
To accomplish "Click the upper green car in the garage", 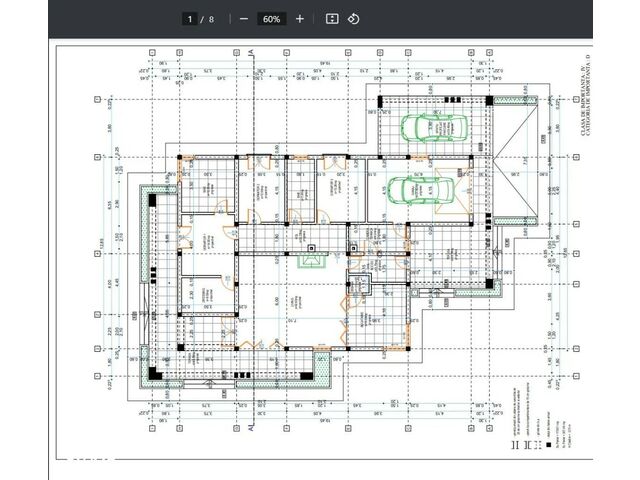I will click(426, 127).
